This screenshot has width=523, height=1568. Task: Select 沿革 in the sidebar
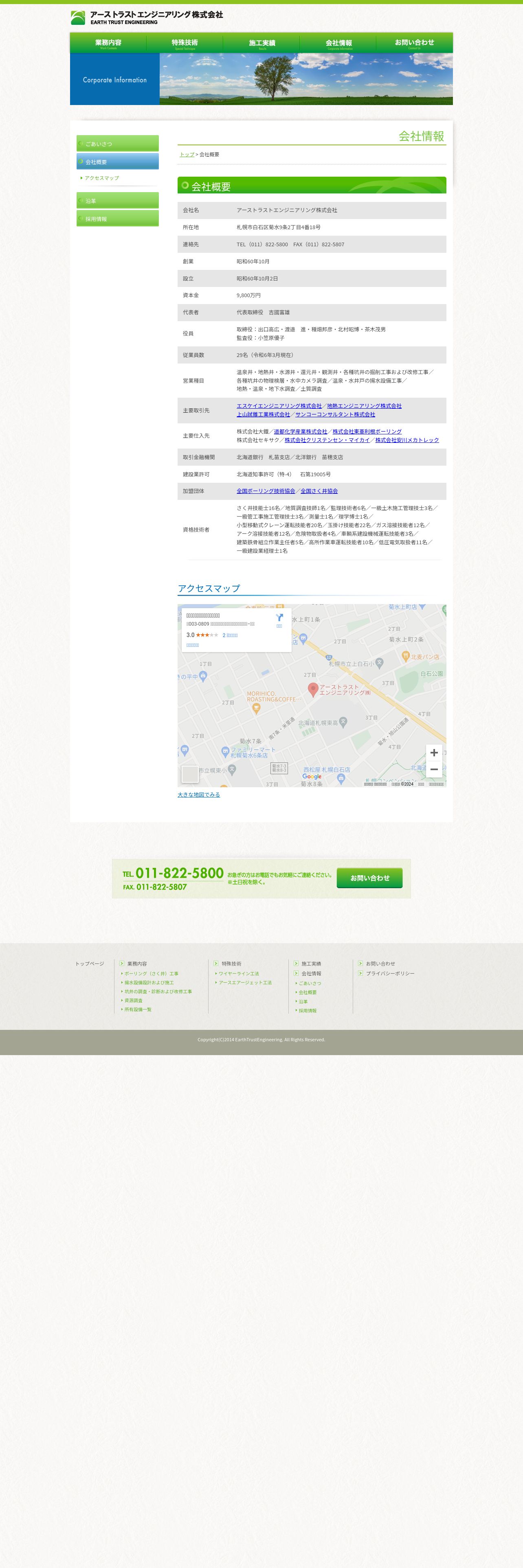coord(117,201)
